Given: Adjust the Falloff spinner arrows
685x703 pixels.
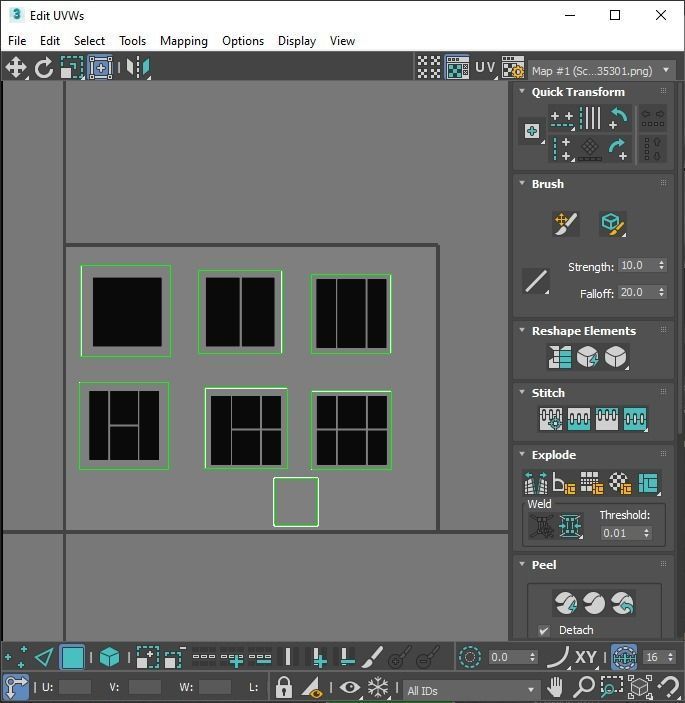Looking at the screenshot, I should click(x=662, y=292).
